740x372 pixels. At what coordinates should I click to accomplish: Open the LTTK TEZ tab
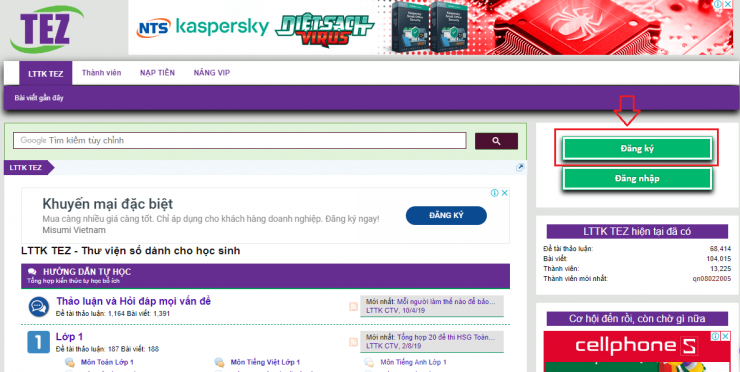(45, 74)
